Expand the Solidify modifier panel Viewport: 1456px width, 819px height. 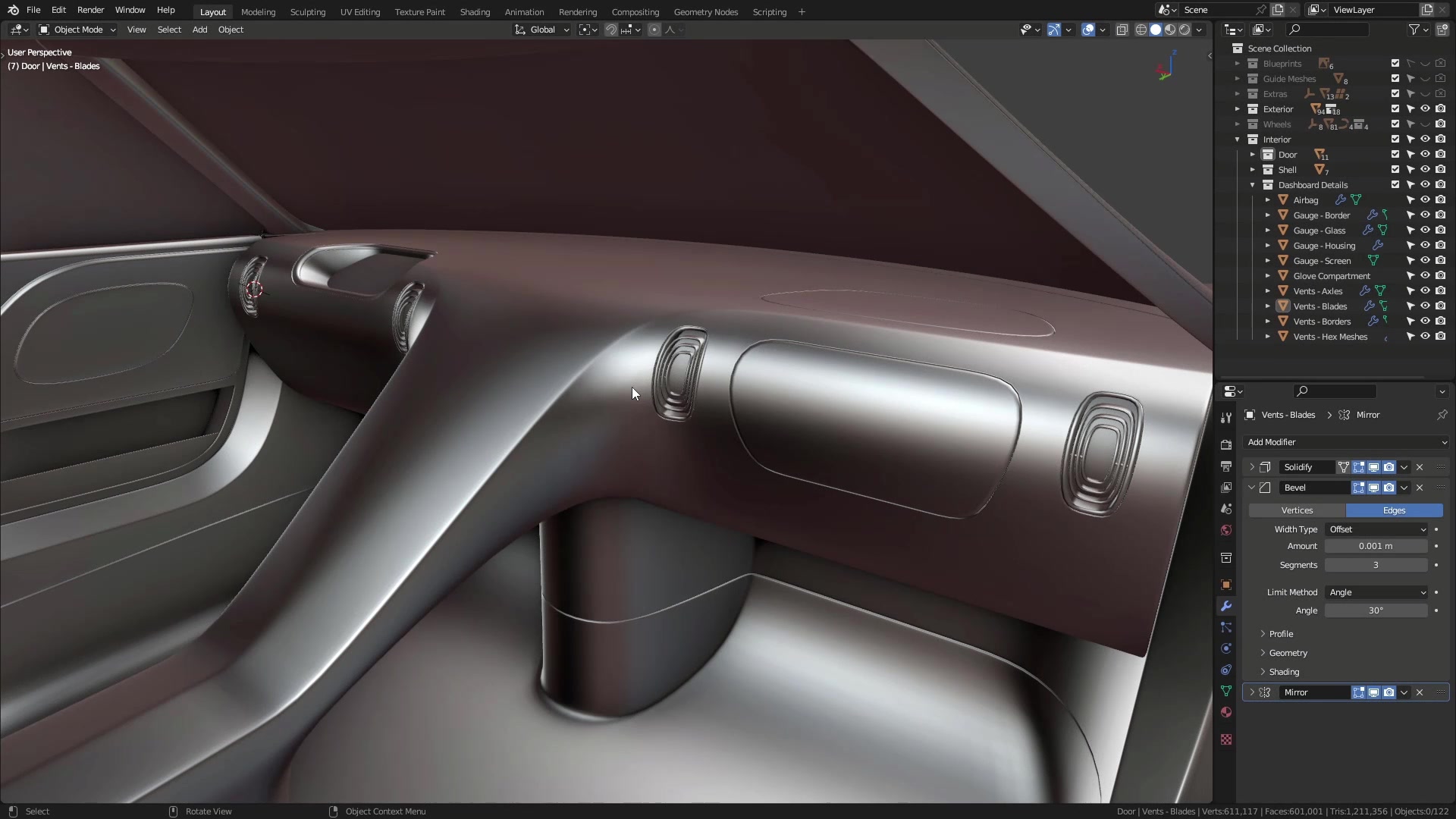pyautogui.click(x=1252, y=467)
